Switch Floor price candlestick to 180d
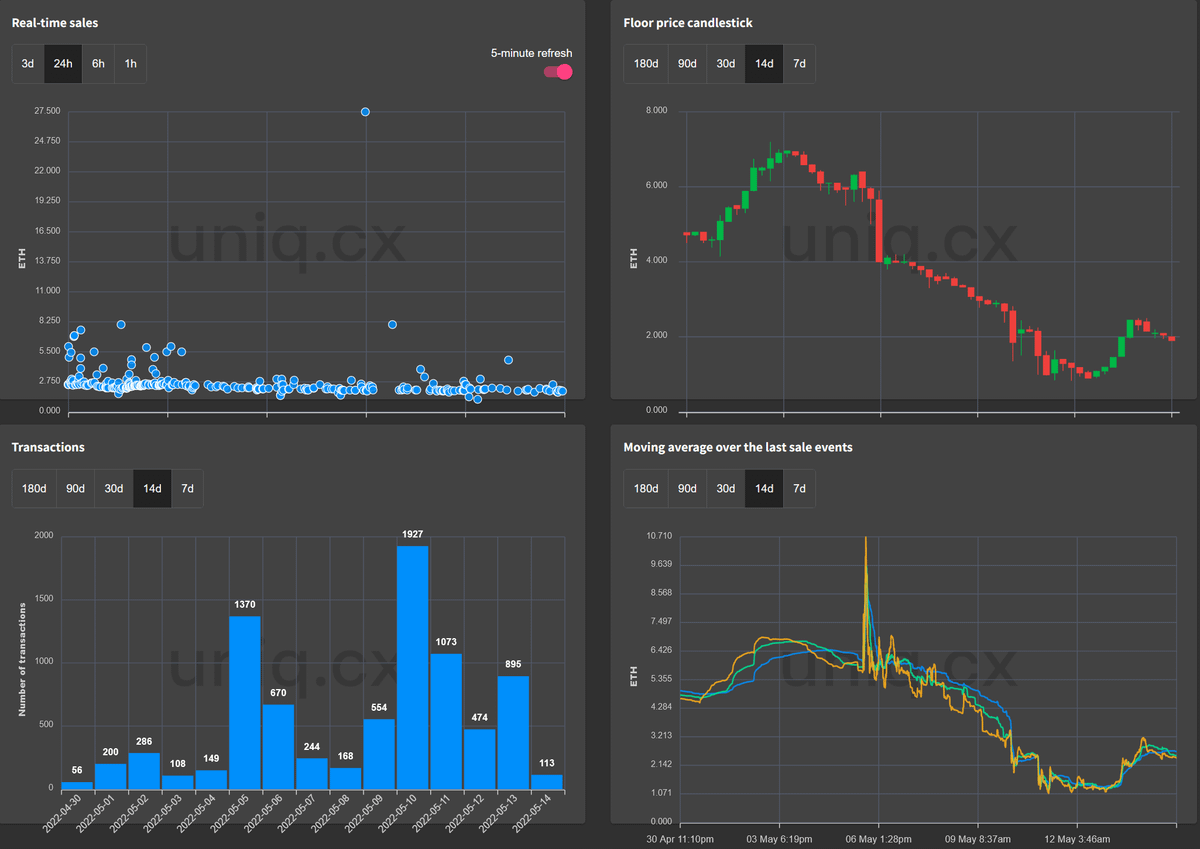1200x849 pixels. (646, 64)
